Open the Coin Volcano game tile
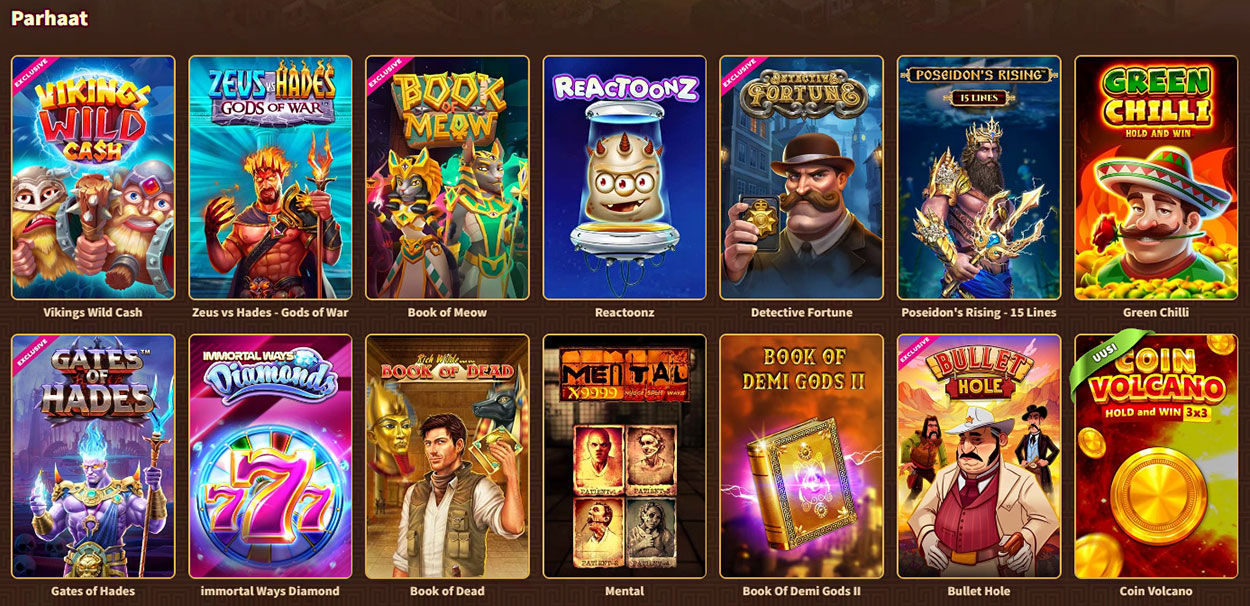This screenshot has height=606, width=1250. point(1156,456)
